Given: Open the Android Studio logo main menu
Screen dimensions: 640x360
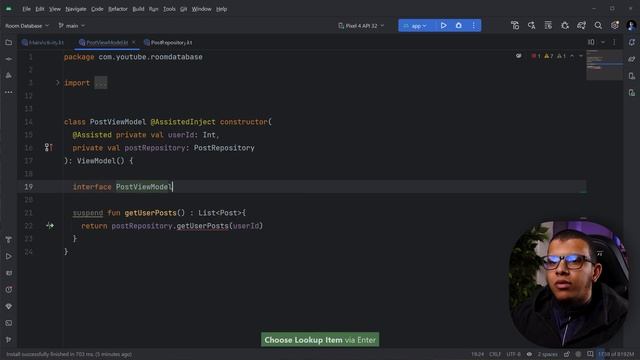Looking at the screenshot, I should (x=9, y=9).
